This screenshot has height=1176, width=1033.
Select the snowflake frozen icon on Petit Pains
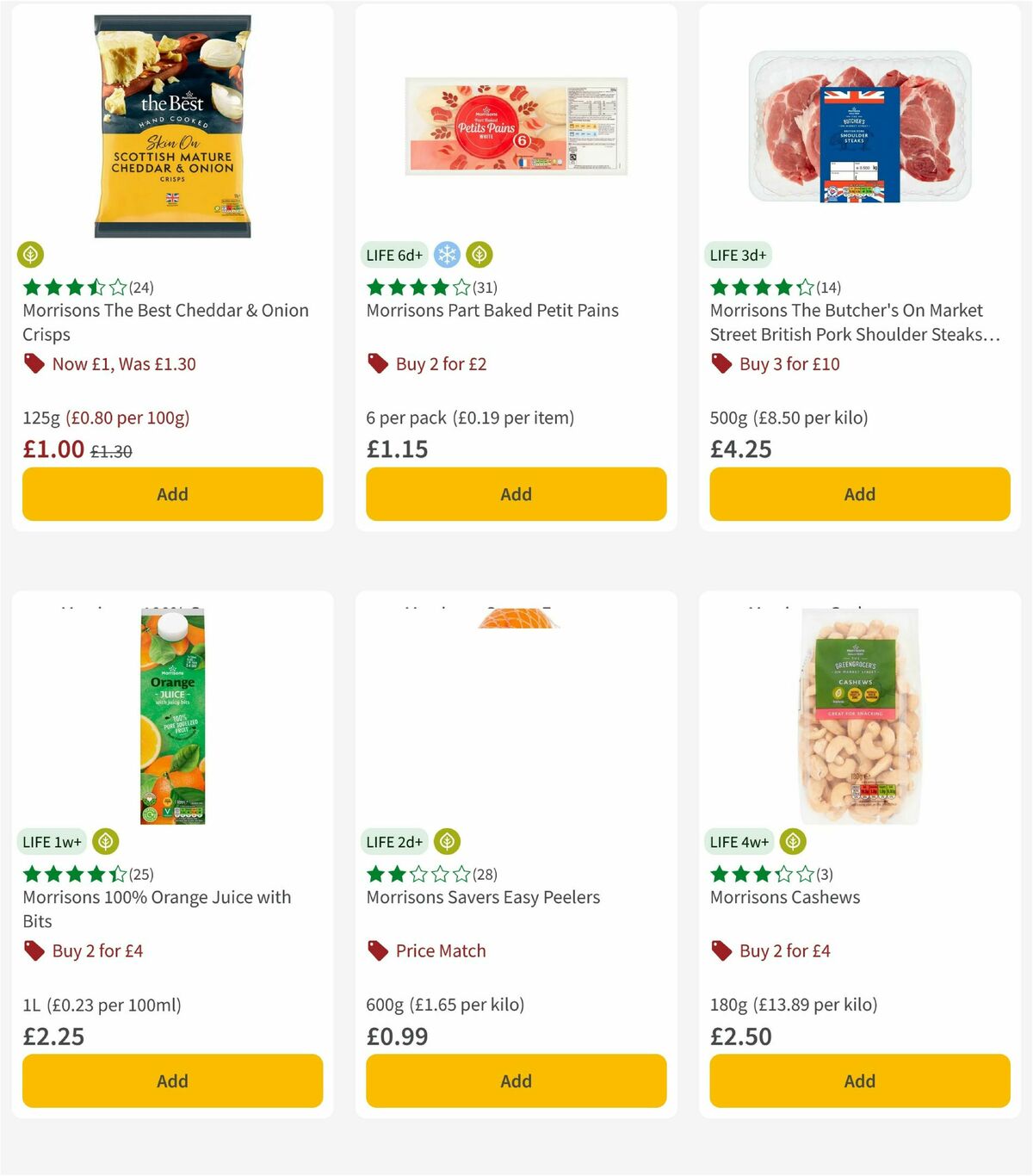click(446, 255)
